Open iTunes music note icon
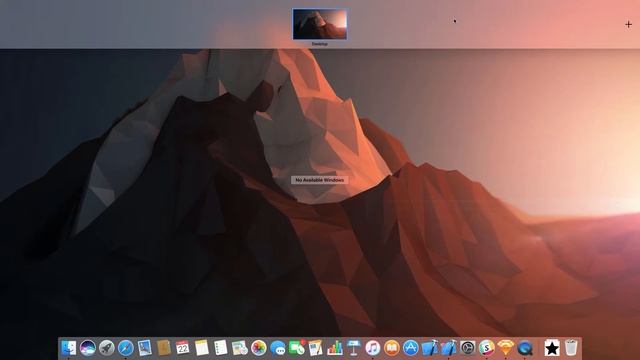Screen dimensions: 640x360 point(373,348)
